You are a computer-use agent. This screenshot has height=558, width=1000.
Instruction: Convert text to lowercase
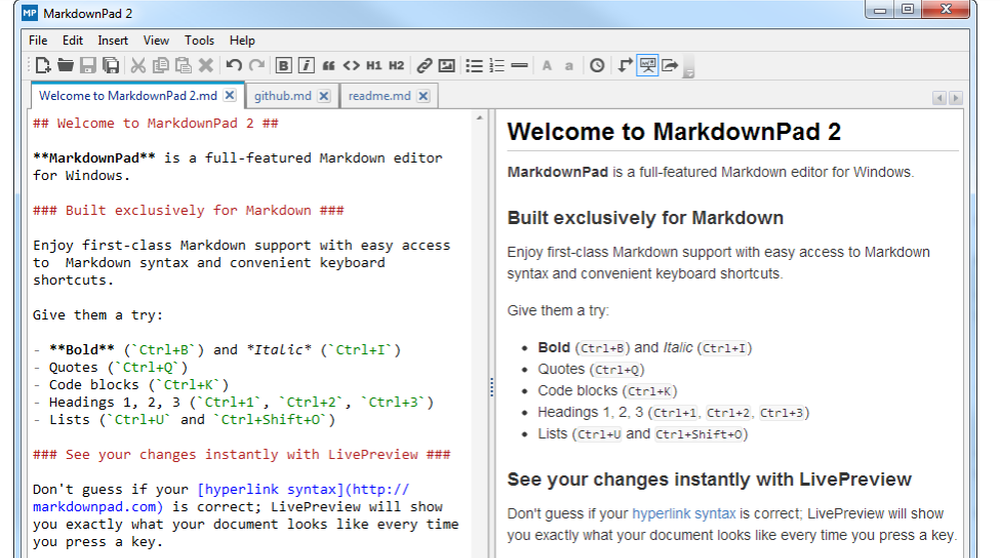click(569, 66)
